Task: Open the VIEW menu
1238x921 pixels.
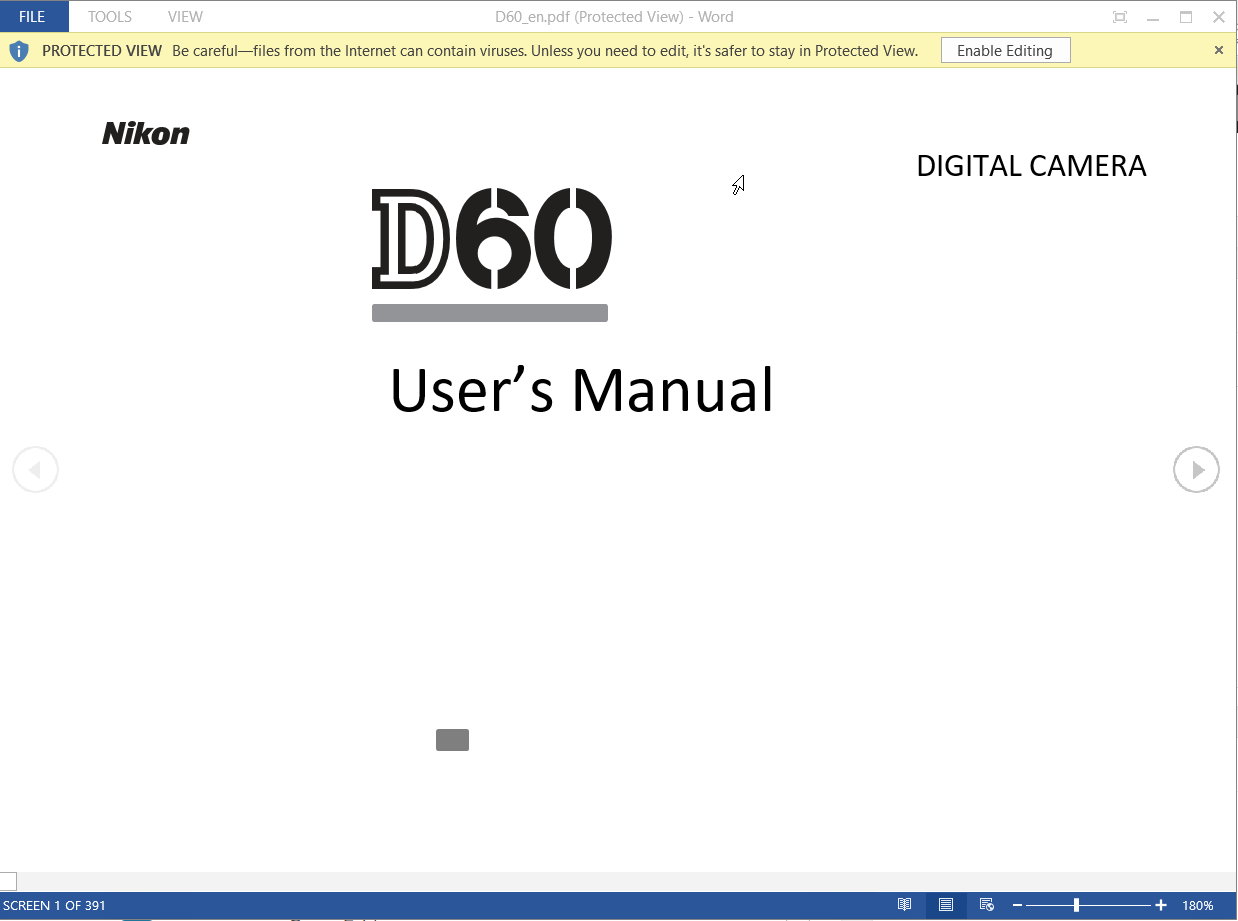Action: pyautogui.click(x=185, y=17)
